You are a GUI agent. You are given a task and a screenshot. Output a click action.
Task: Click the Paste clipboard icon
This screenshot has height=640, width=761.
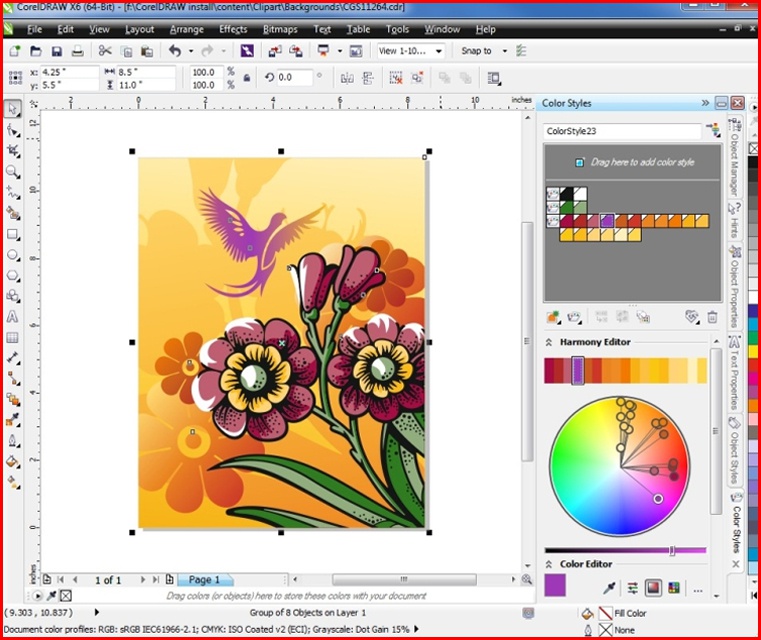coord(147,50)
